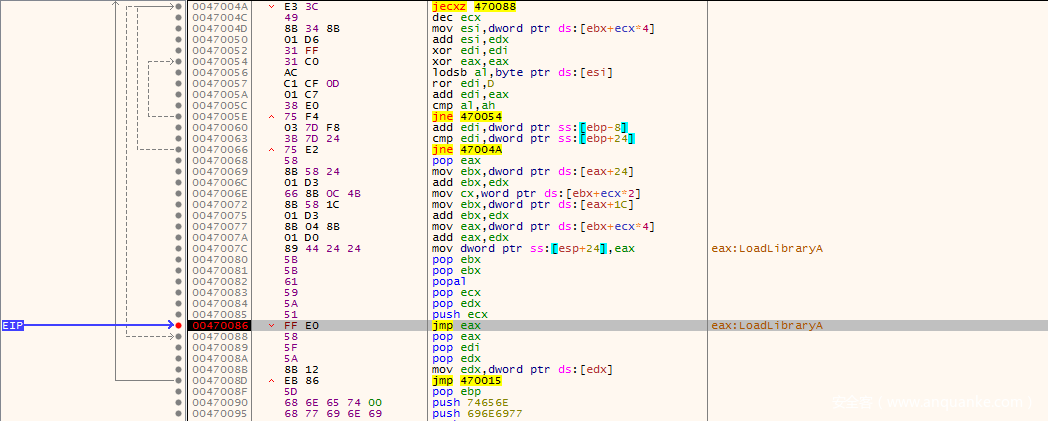Viewport: 1048px width, 421px height.
Task: Click breakpoint bullet beside address 0047008D
Action: point(178,380)
